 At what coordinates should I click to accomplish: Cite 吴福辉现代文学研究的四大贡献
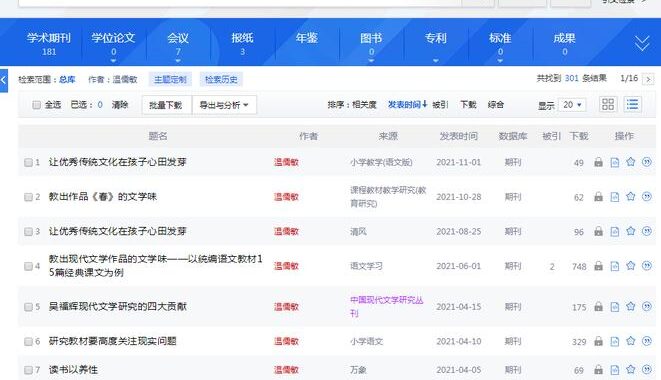click(x=647, y=306)
